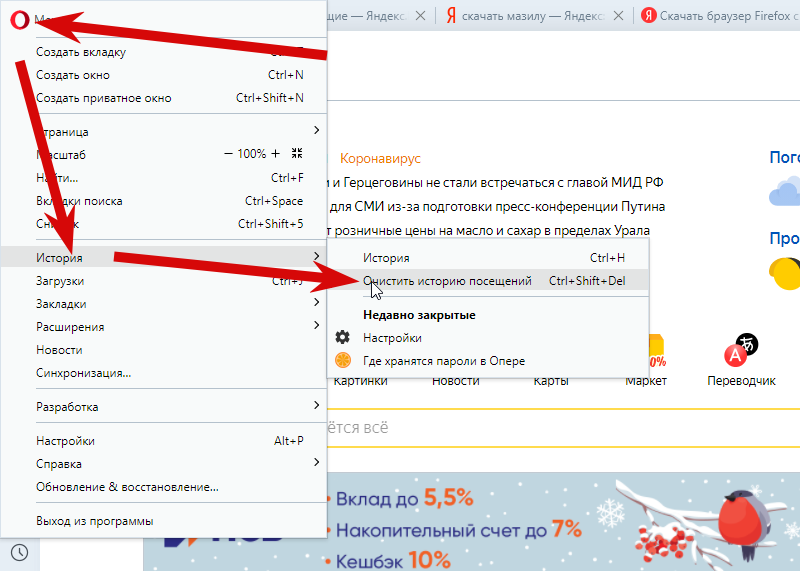800x571 pixels.
Task: Click the Opera logo menu button
Action: tap(19, 19)
